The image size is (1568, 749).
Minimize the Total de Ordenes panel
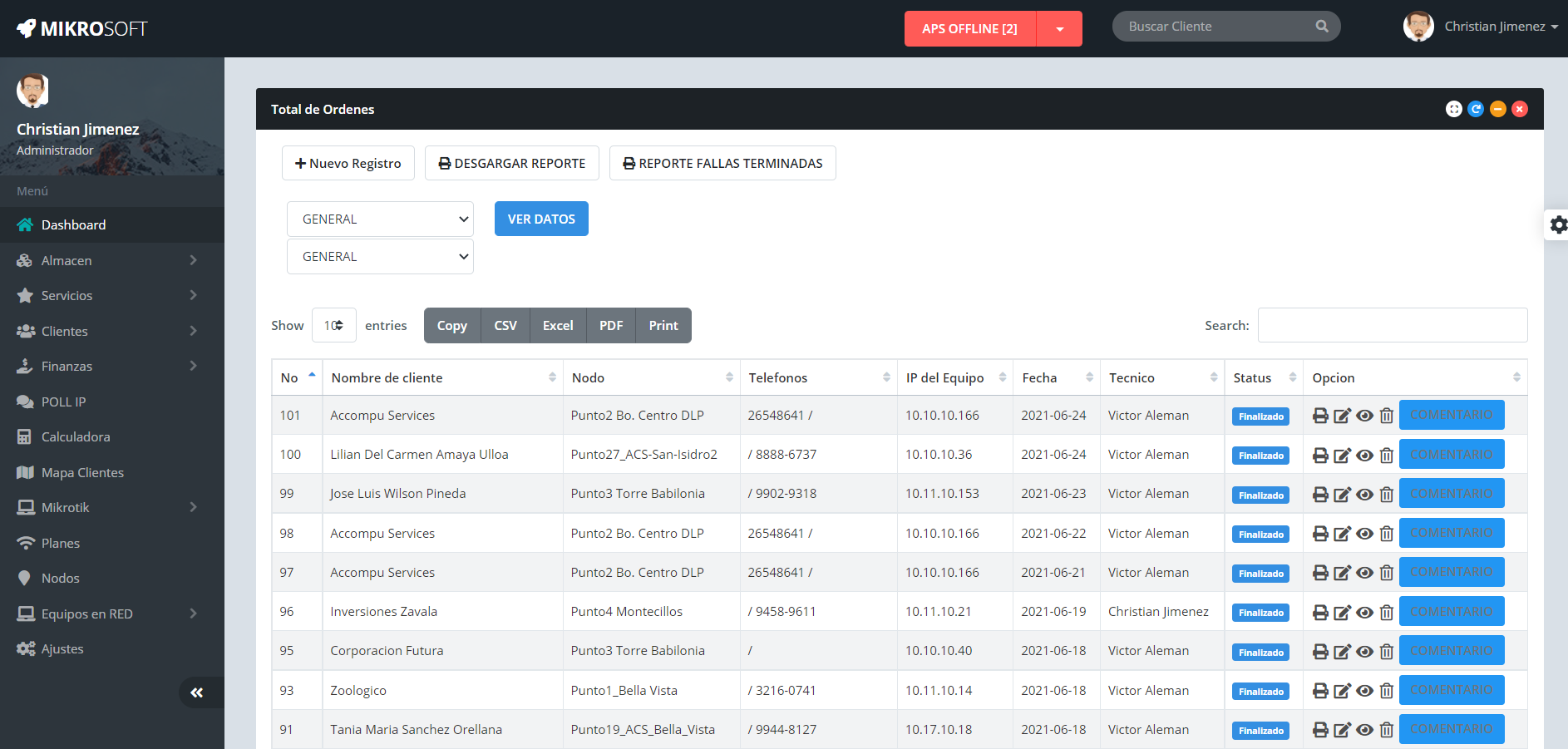tap(1497, 109)
